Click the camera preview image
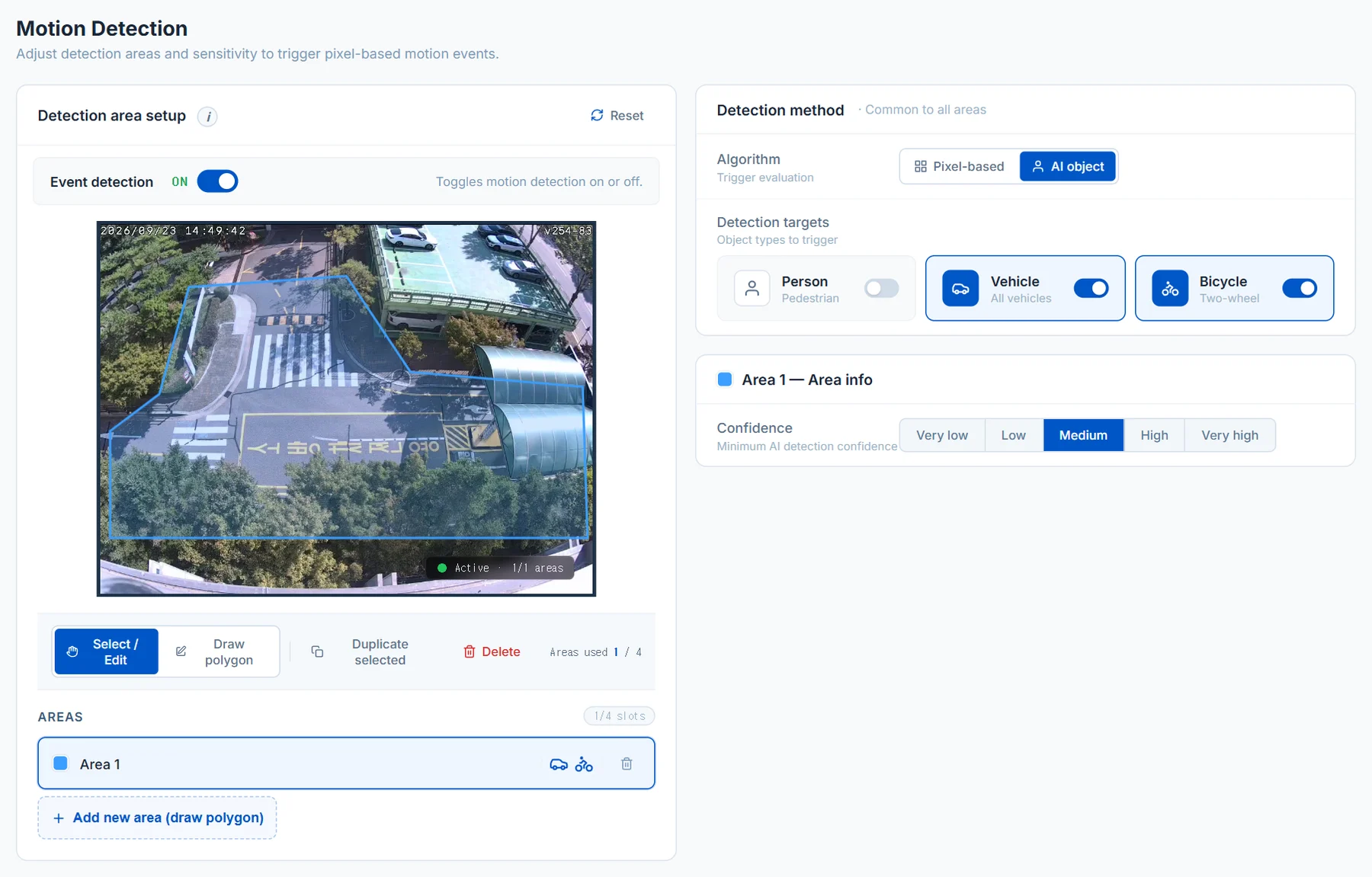The width and height of the screenshot is (1372, 877). [x=346, y=408]
